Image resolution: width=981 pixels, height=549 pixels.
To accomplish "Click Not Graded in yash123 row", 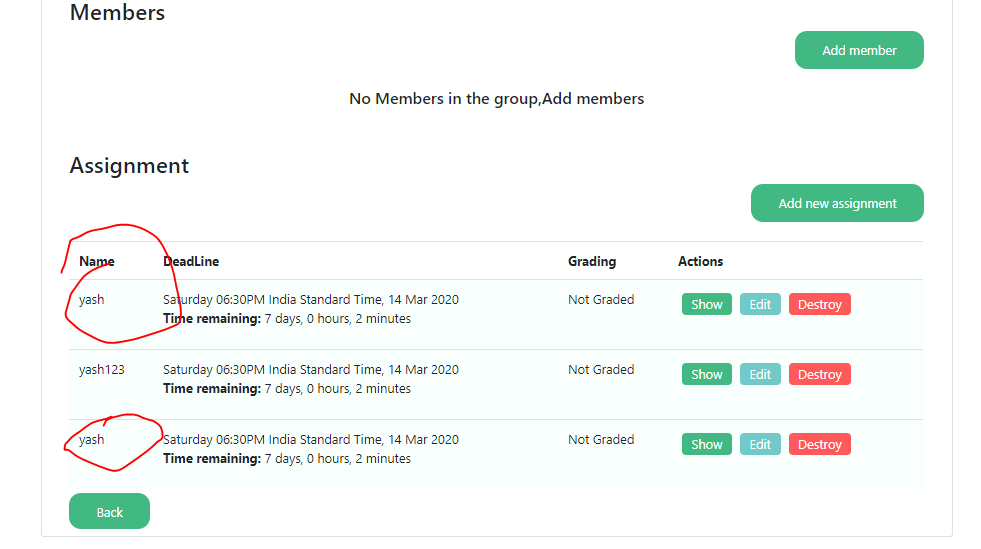I will pyautogui.click(x=601, y=370).
